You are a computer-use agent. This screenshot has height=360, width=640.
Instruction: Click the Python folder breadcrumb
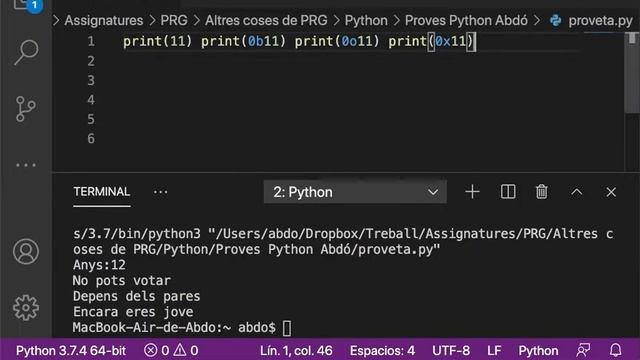366,20
